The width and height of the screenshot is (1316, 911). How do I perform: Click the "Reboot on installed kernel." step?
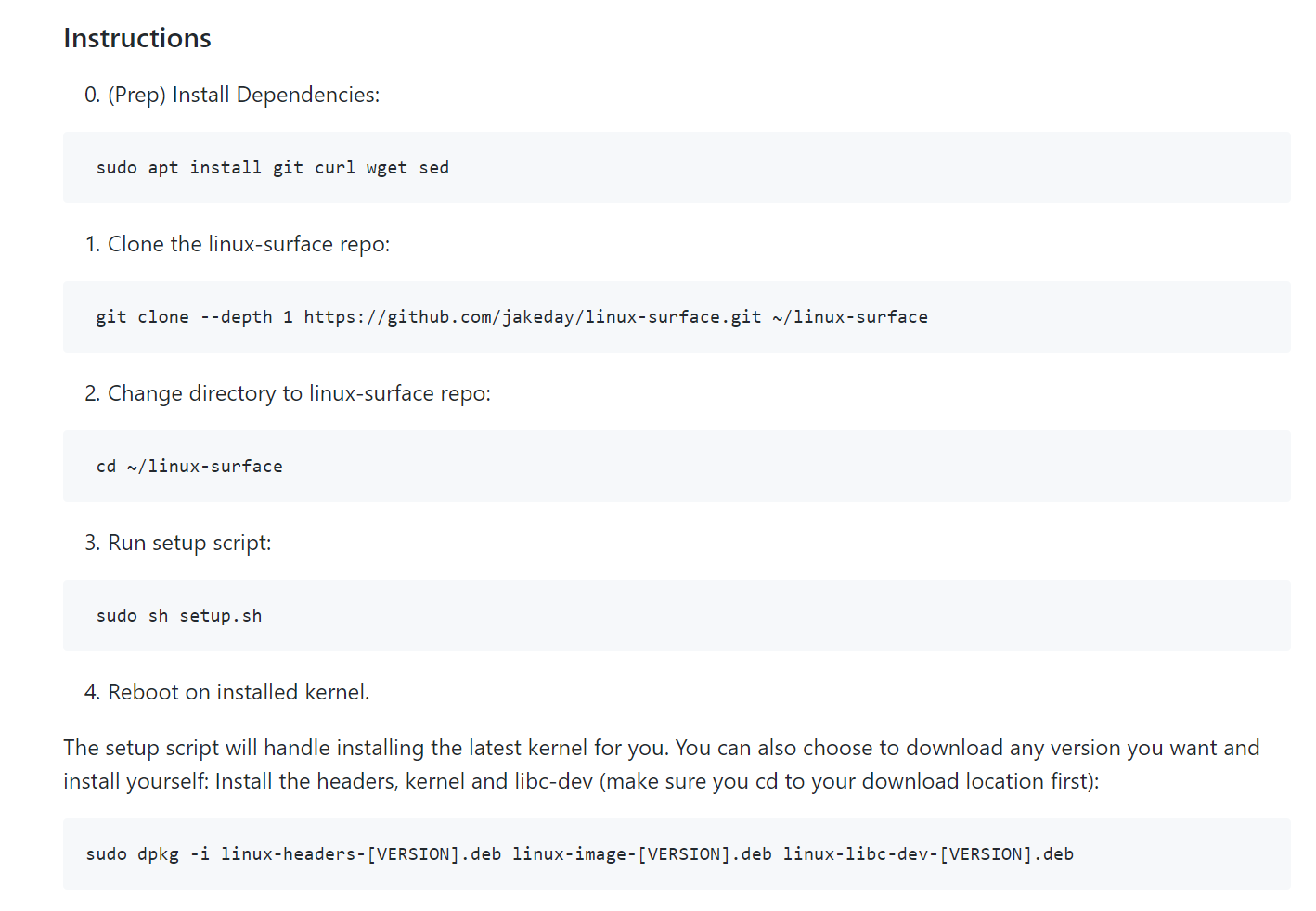click(x=238, y=692)
